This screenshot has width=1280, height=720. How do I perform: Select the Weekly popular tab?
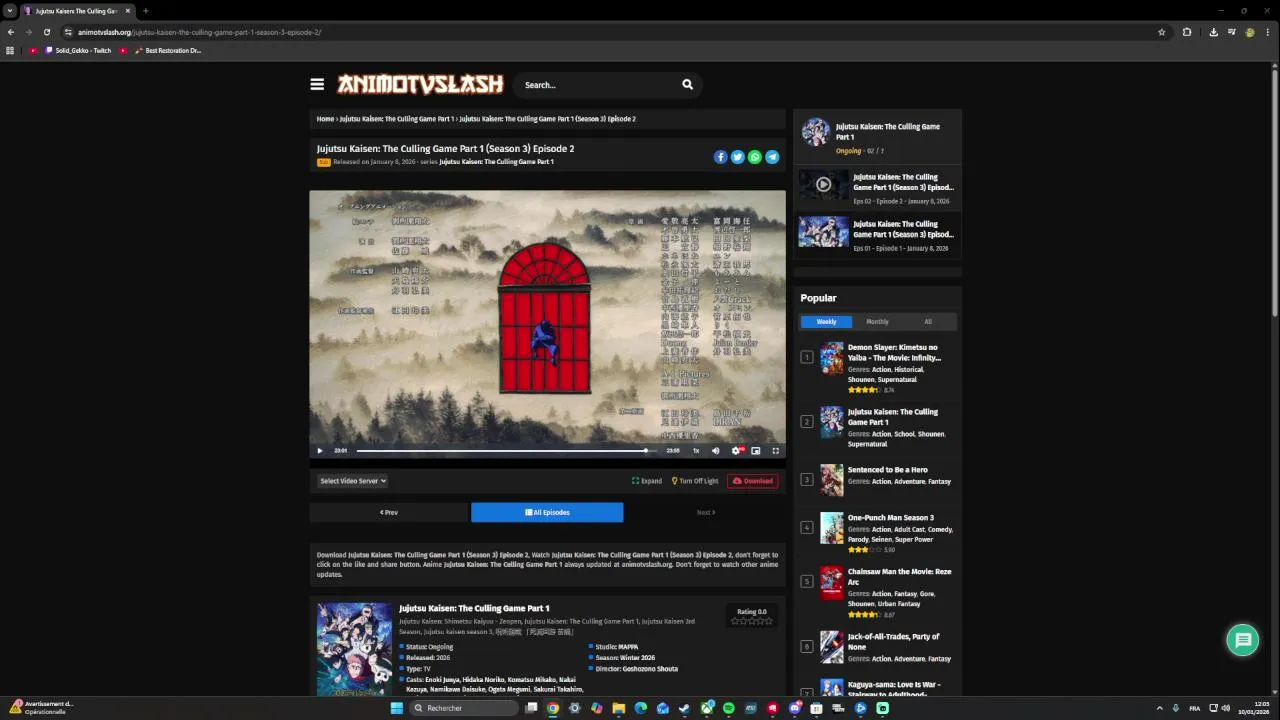pos(826,322)
